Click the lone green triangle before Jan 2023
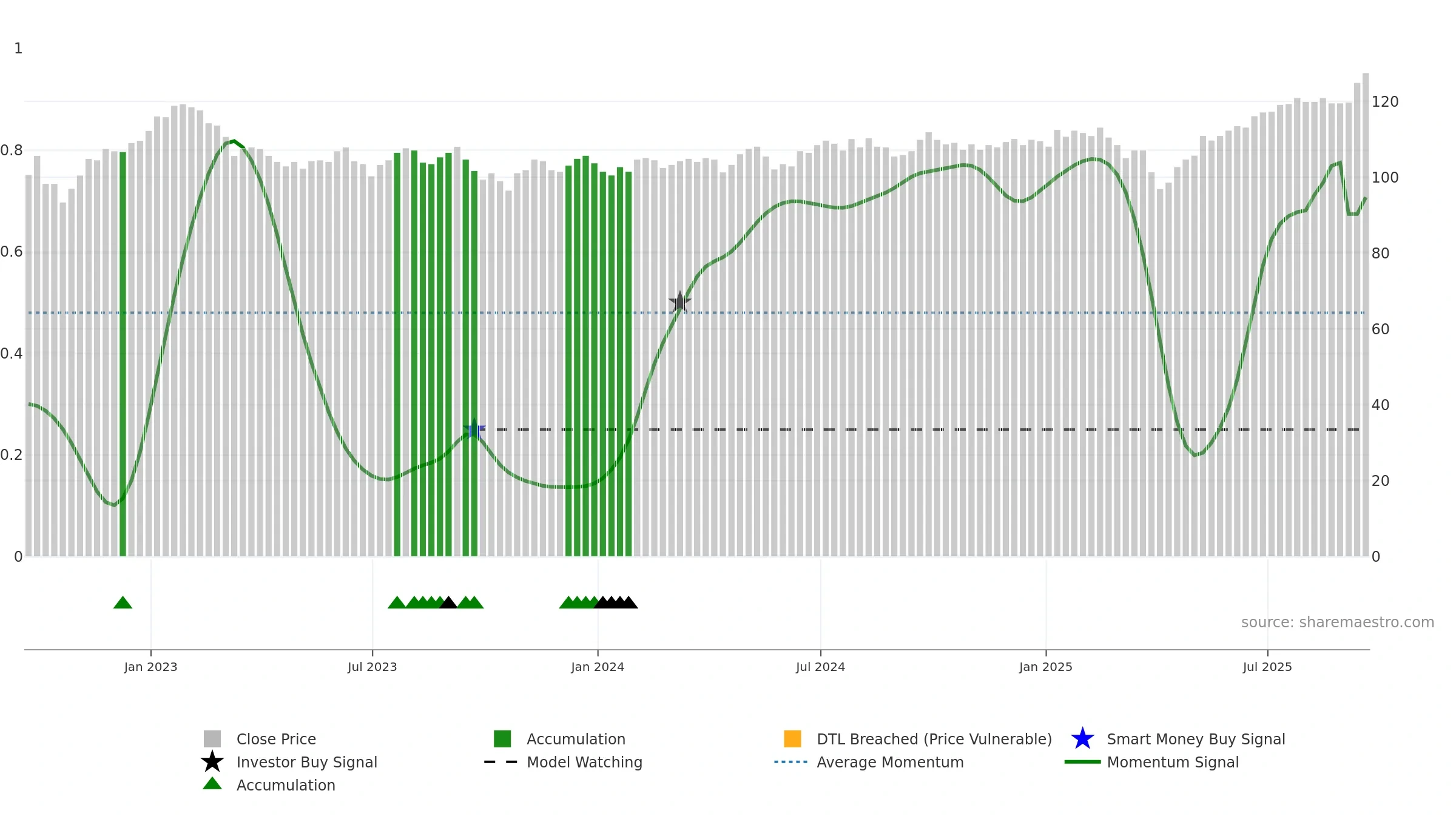The image size is (1456, 819). click(x=123, y=602)
